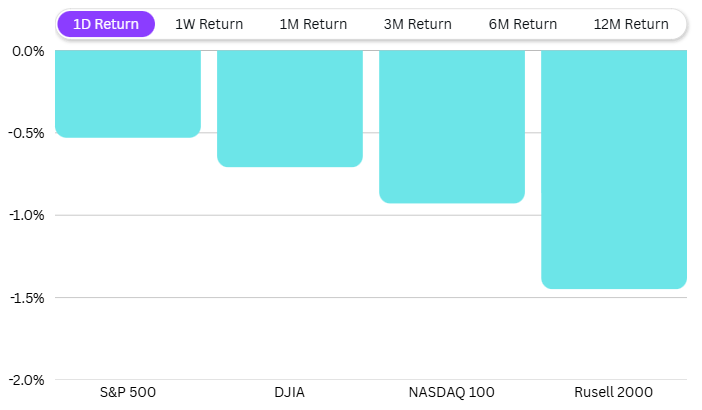
Task: Click the -0.5% y-axis label
Action: tap(26, 133)
